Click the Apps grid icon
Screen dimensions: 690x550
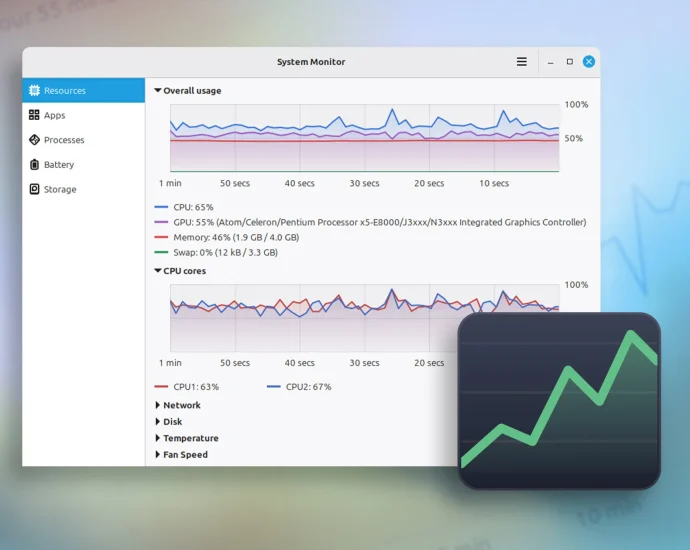[x=34, y=115]
